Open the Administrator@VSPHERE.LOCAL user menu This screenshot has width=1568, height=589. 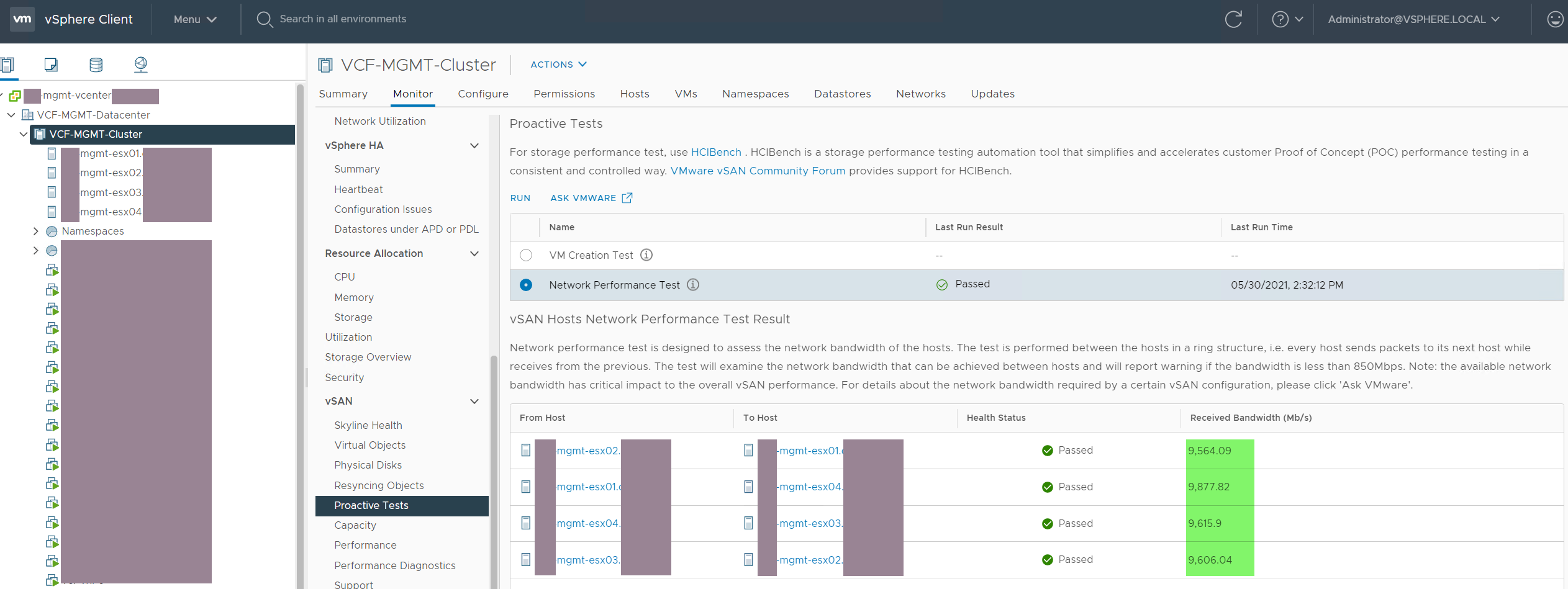pyautogui.click(x=1413, y=19)
